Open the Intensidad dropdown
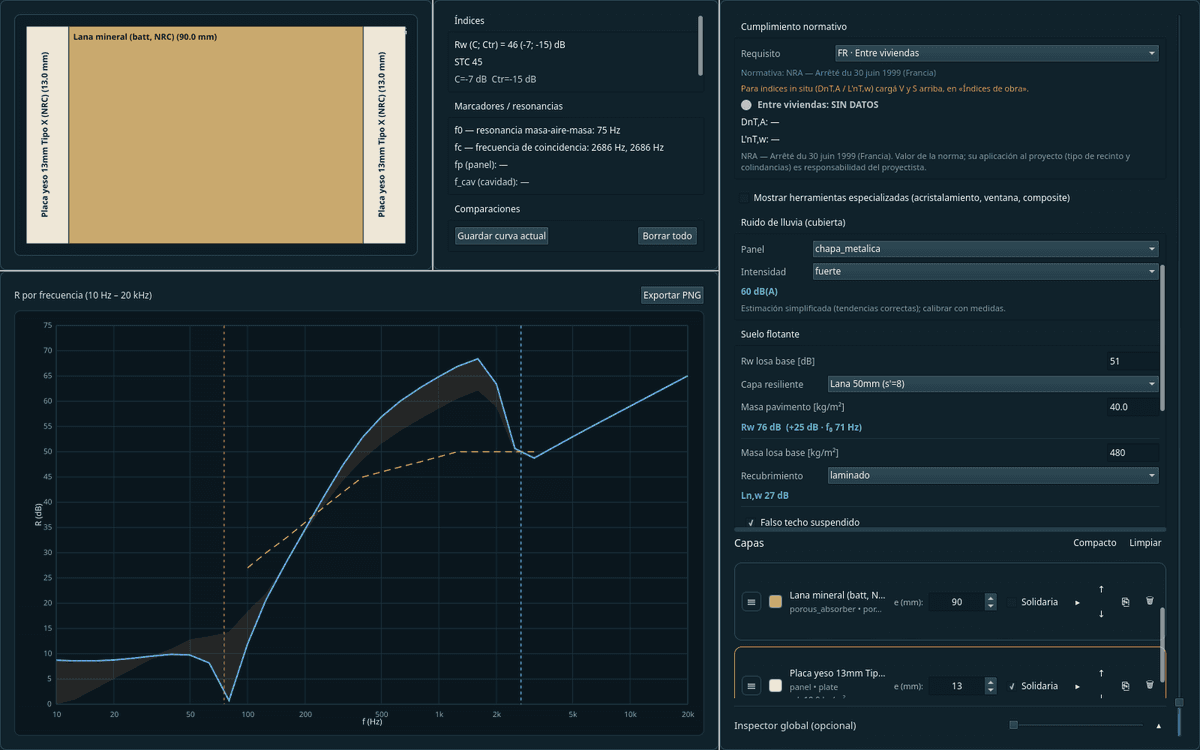Viewport: 1200px width, 750px height. pos(986,271)
